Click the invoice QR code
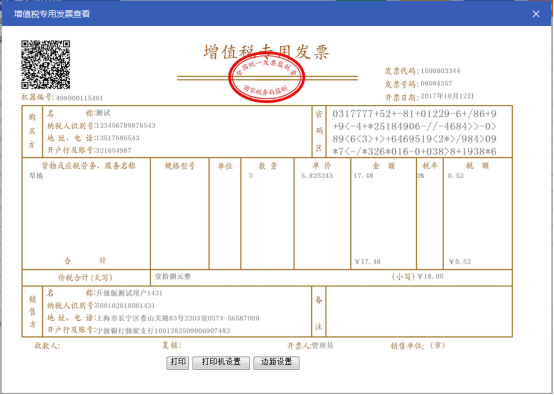Screen dimensions: 554x395 coord(45,64)
